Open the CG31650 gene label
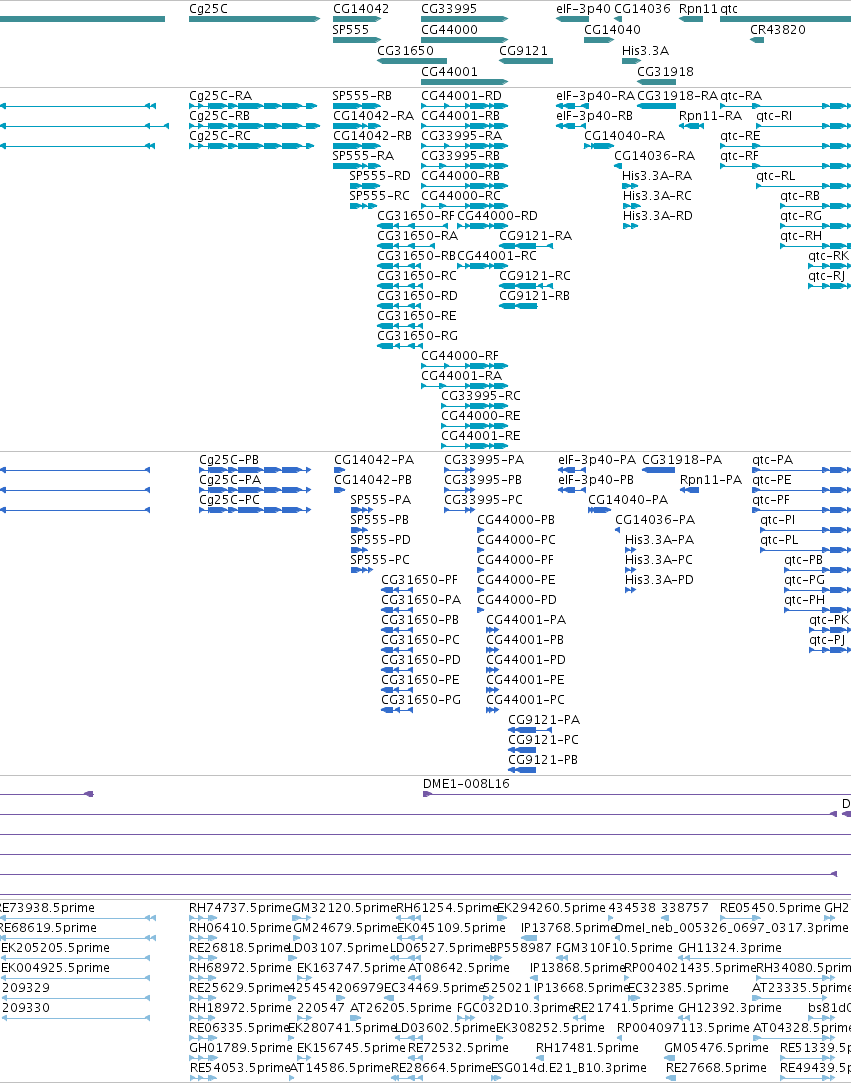The height and width of the screenshot is (1083, 851). tap(405, 50)
